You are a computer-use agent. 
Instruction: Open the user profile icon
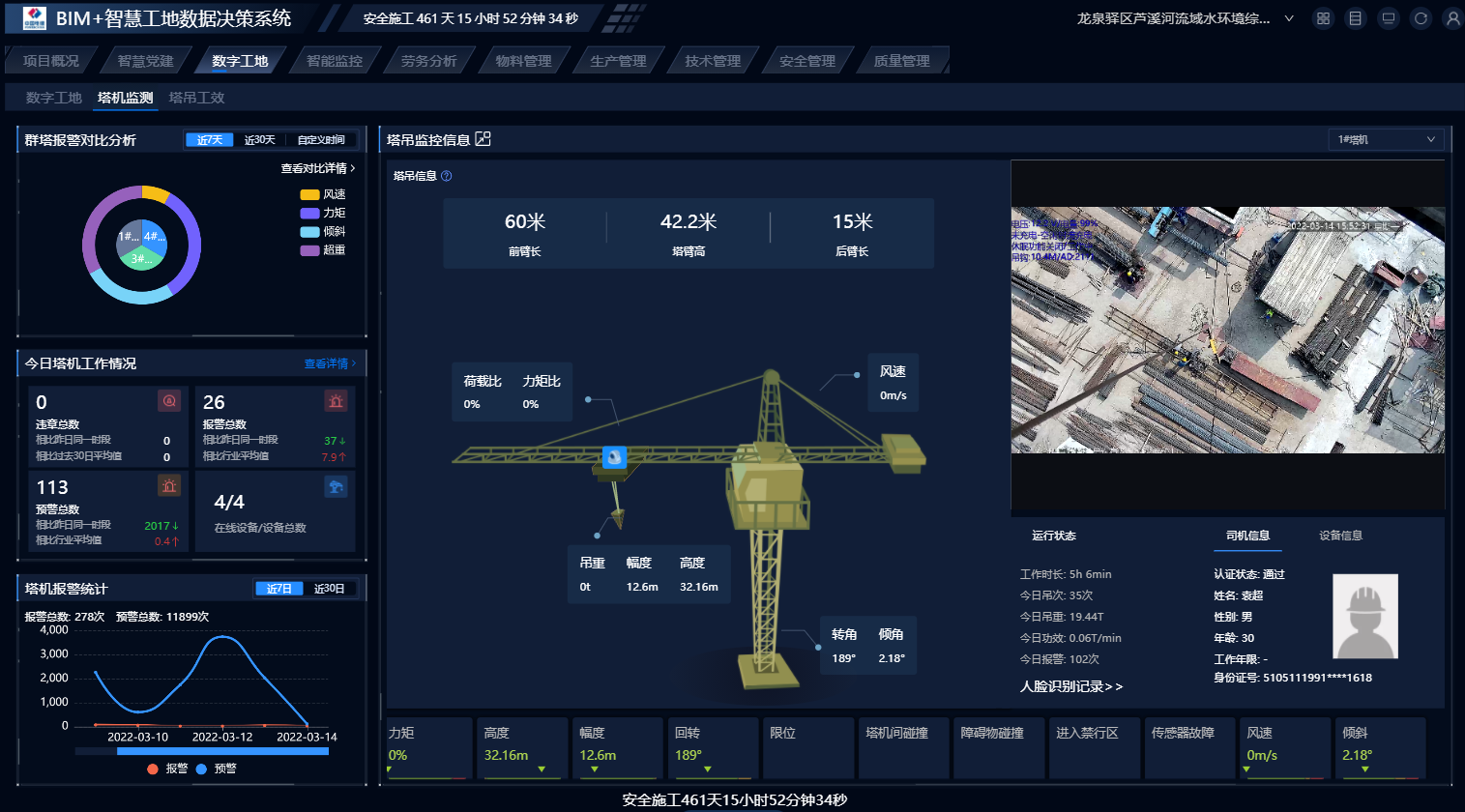tap(1452, 18)
